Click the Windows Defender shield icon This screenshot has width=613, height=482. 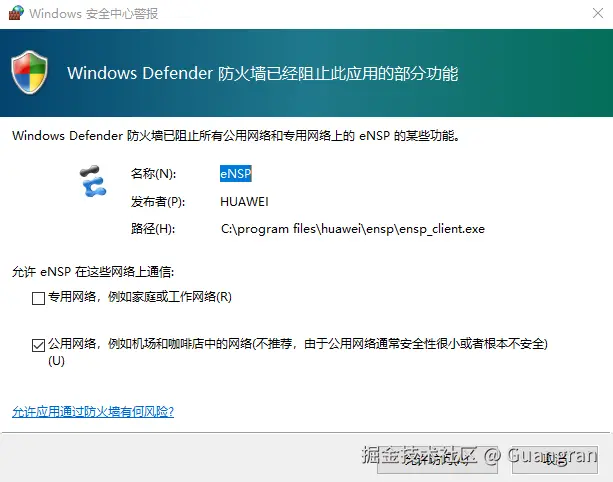[x=29, y=72]
